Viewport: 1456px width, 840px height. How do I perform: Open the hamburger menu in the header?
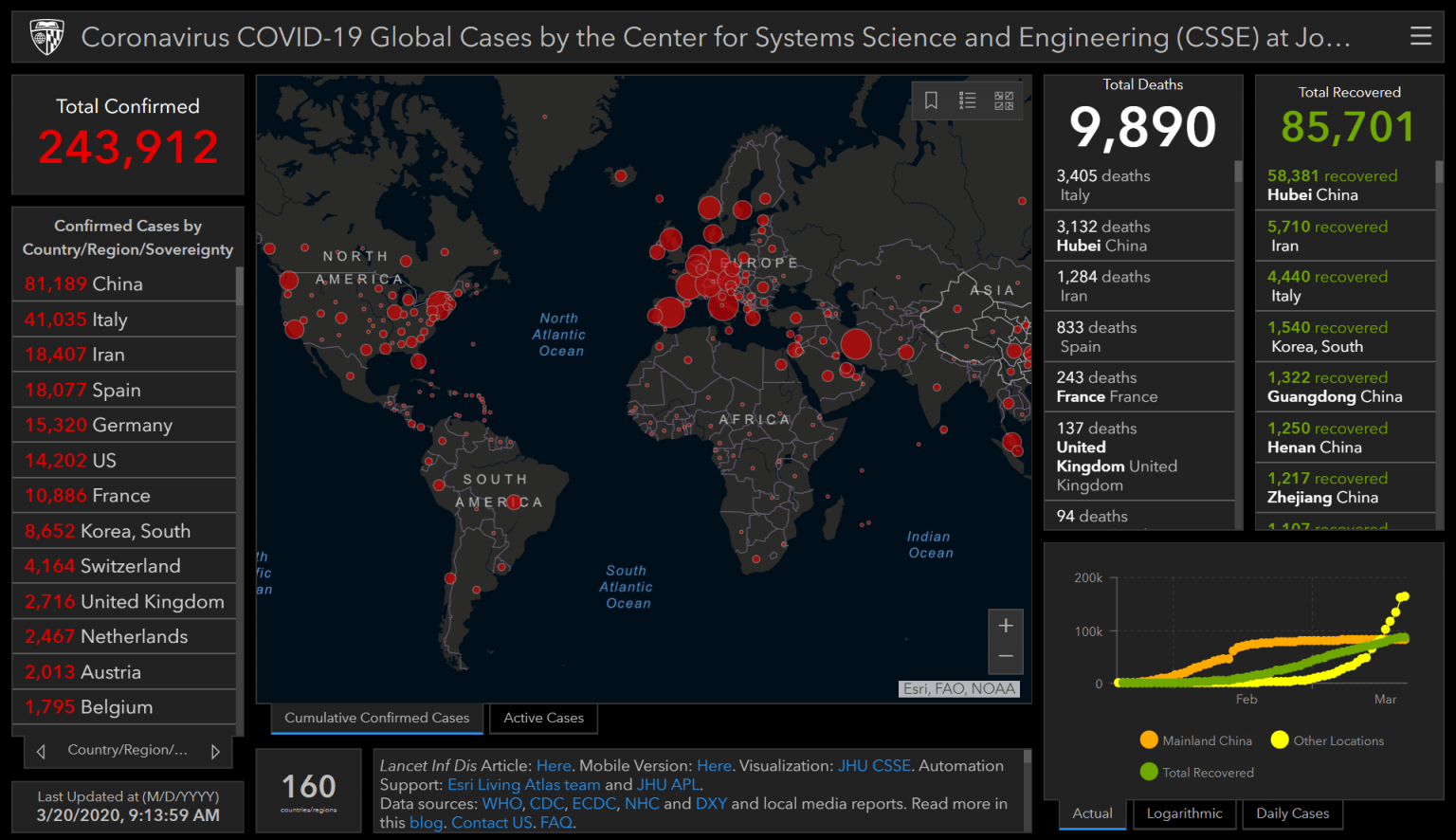coord(1420,36)
